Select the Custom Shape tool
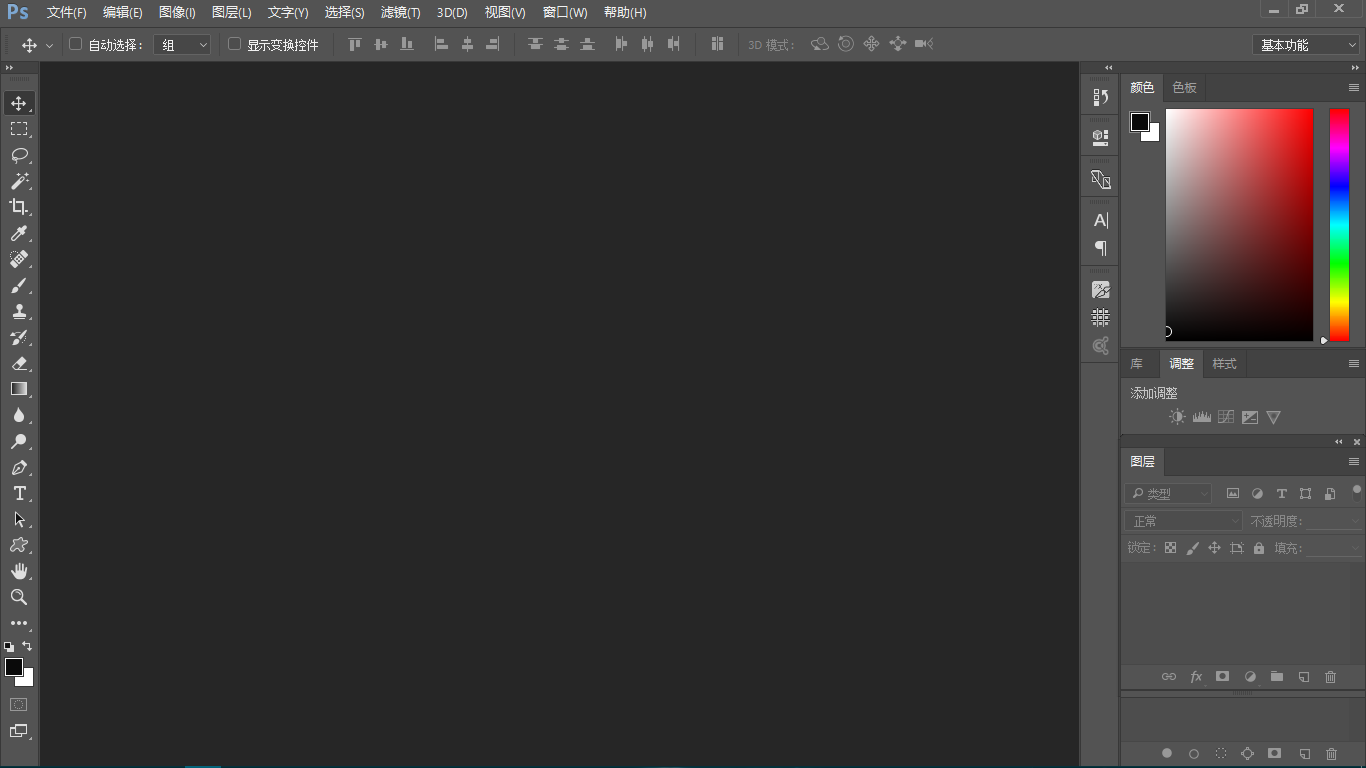1366x768 pixels. click(19, 545)
